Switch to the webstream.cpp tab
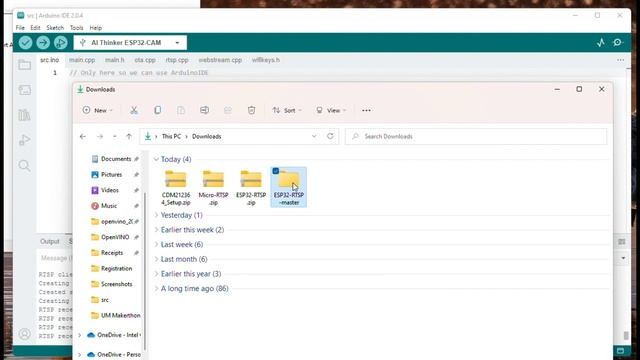Screen dimensions: 640x360 [x=220, y=60]
